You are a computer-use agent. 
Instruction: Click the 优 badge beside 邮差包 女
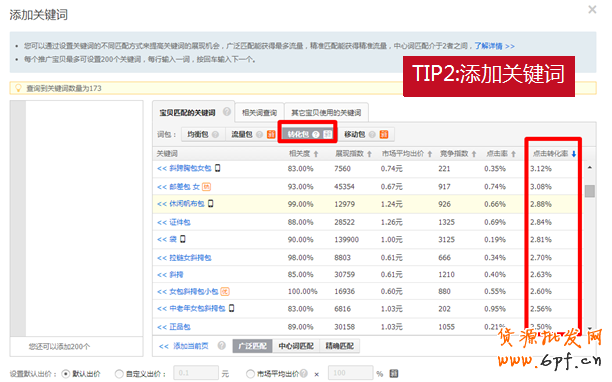206,187
